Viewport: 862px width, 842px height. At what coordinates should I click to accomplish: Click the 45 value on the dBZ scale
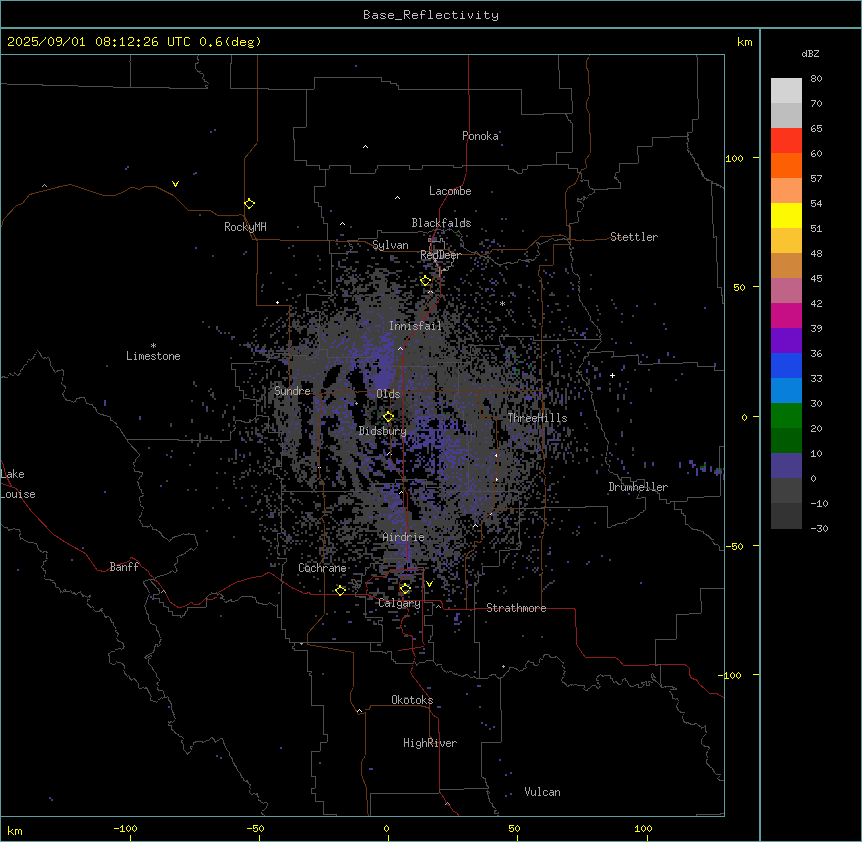click(816, 279)
